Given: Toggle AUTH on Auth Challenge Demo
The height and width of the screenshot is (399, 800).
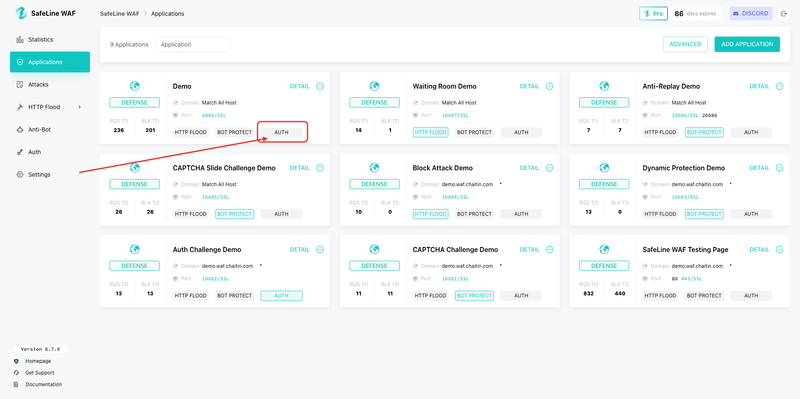Looking at the screenshot, I should point(282,295).
